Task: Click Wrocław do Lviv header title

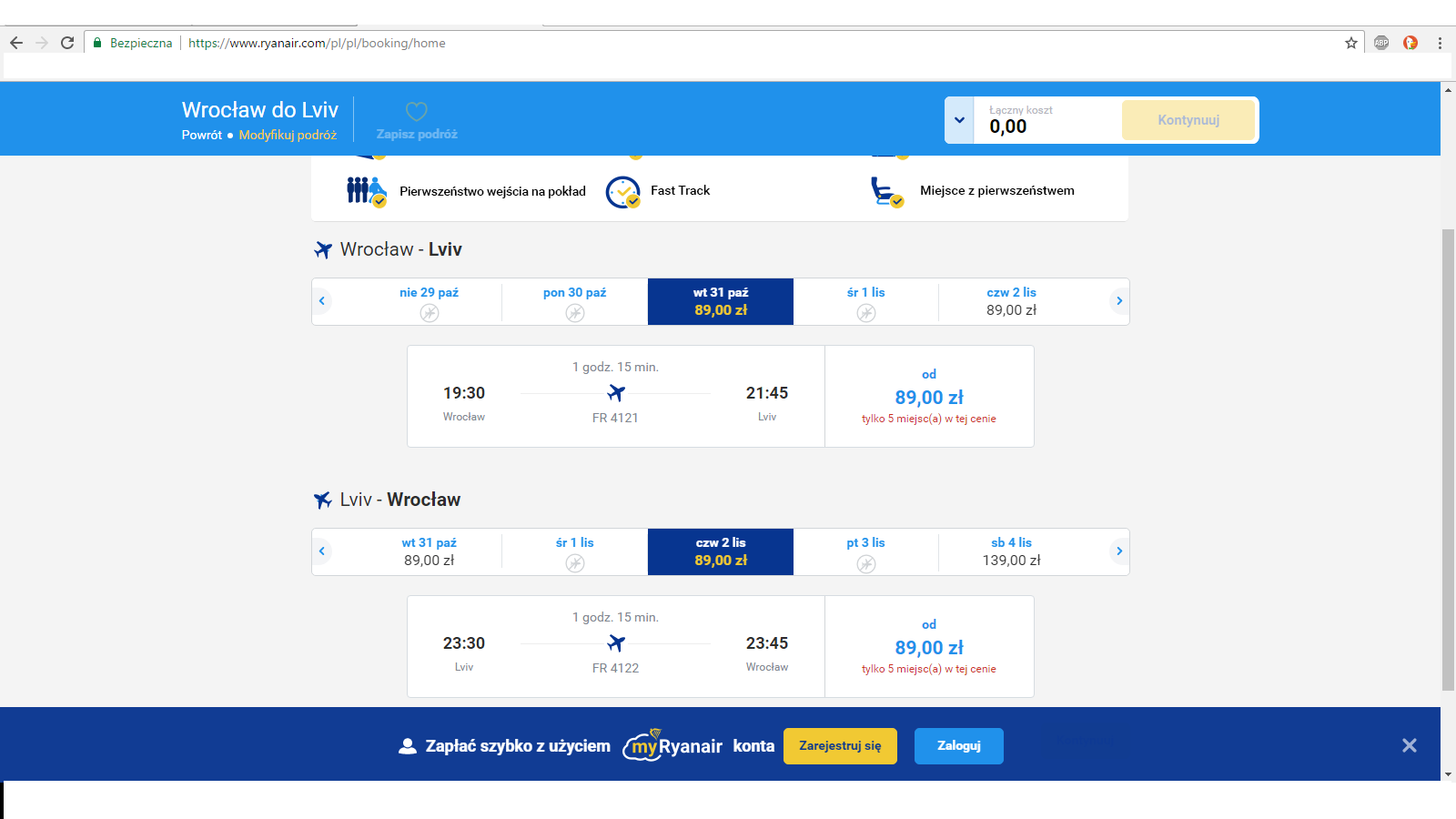Action: click(x=260, y=110)
